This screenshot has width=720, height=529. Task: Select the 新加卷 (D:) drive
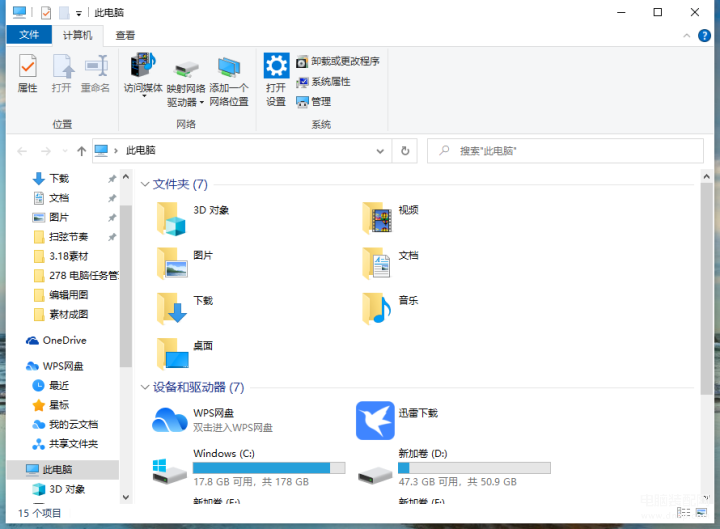(x=454, y=468)
